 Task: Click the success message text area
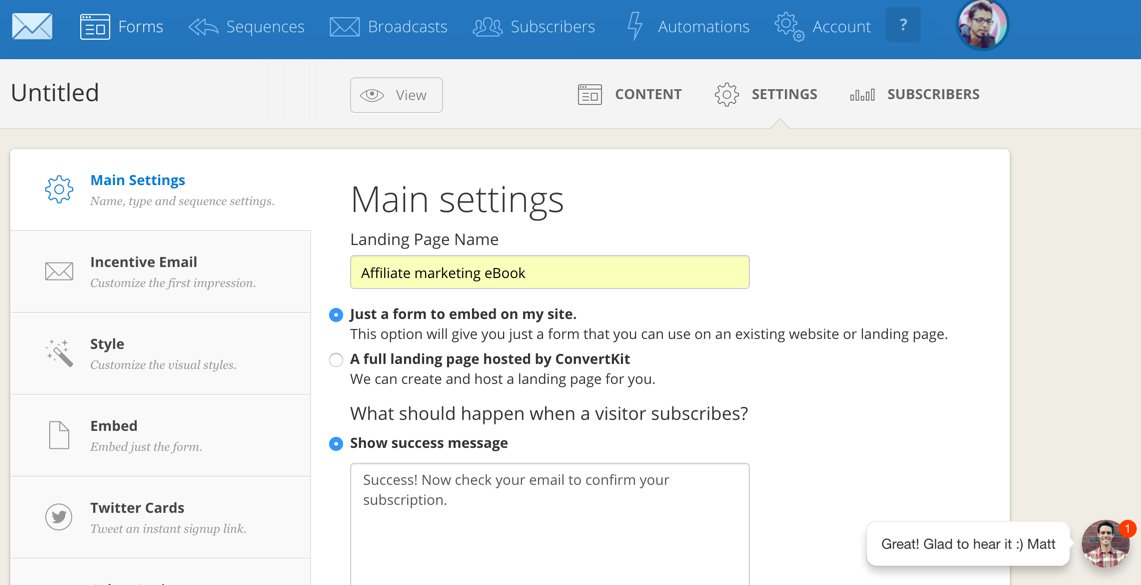coord(549,524)
